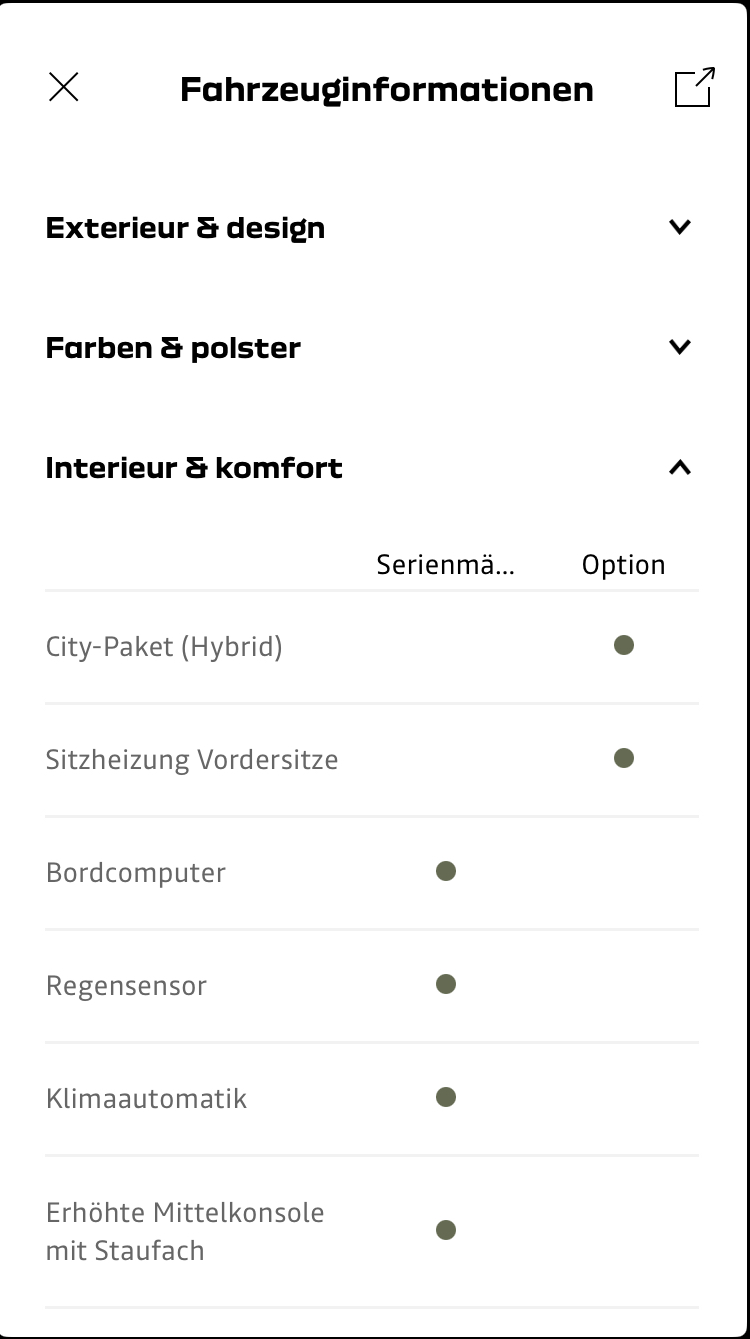Click the Regensensor standard-equipment dot

coord(446,985)
